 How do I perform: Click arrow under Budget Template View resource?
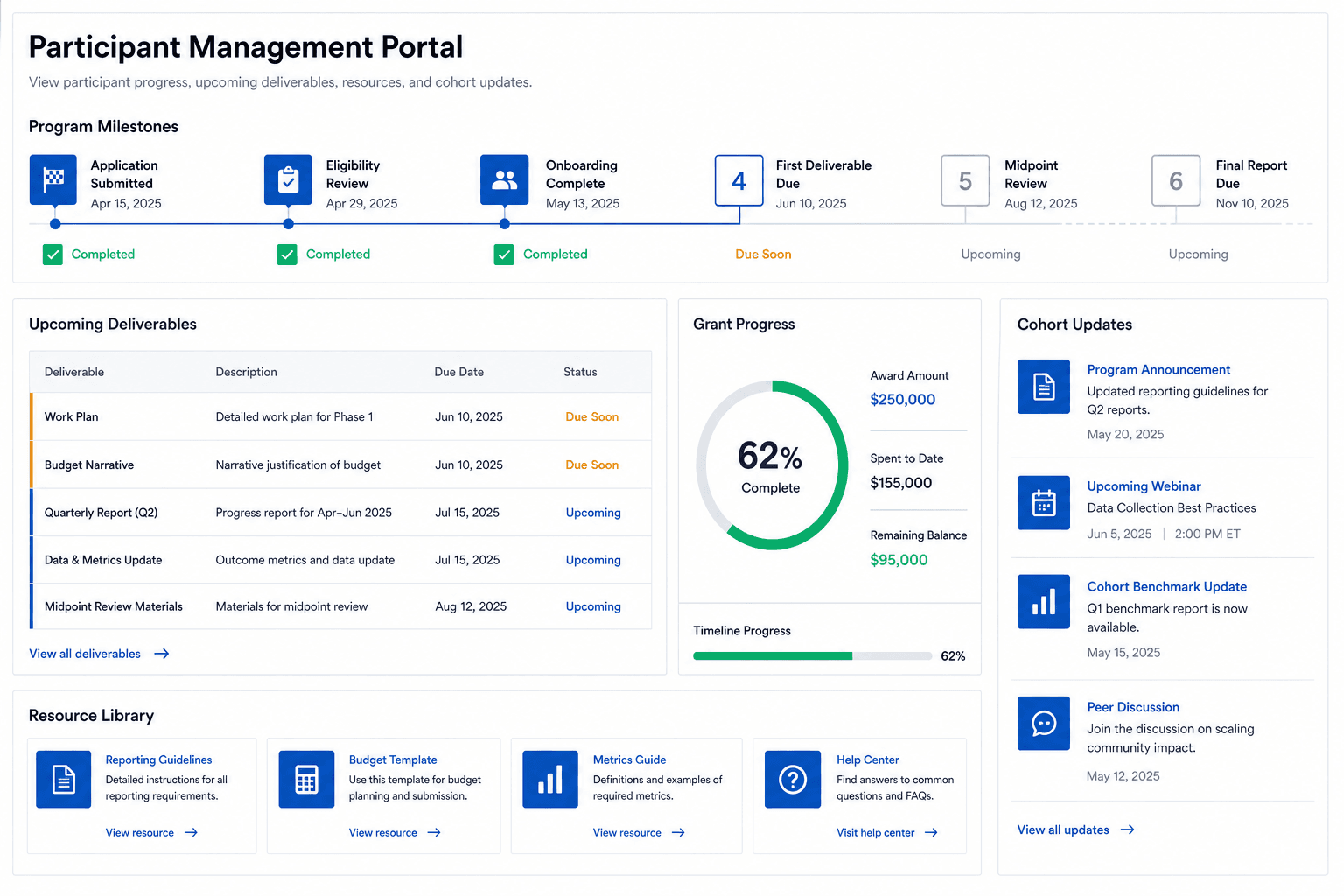434,833
